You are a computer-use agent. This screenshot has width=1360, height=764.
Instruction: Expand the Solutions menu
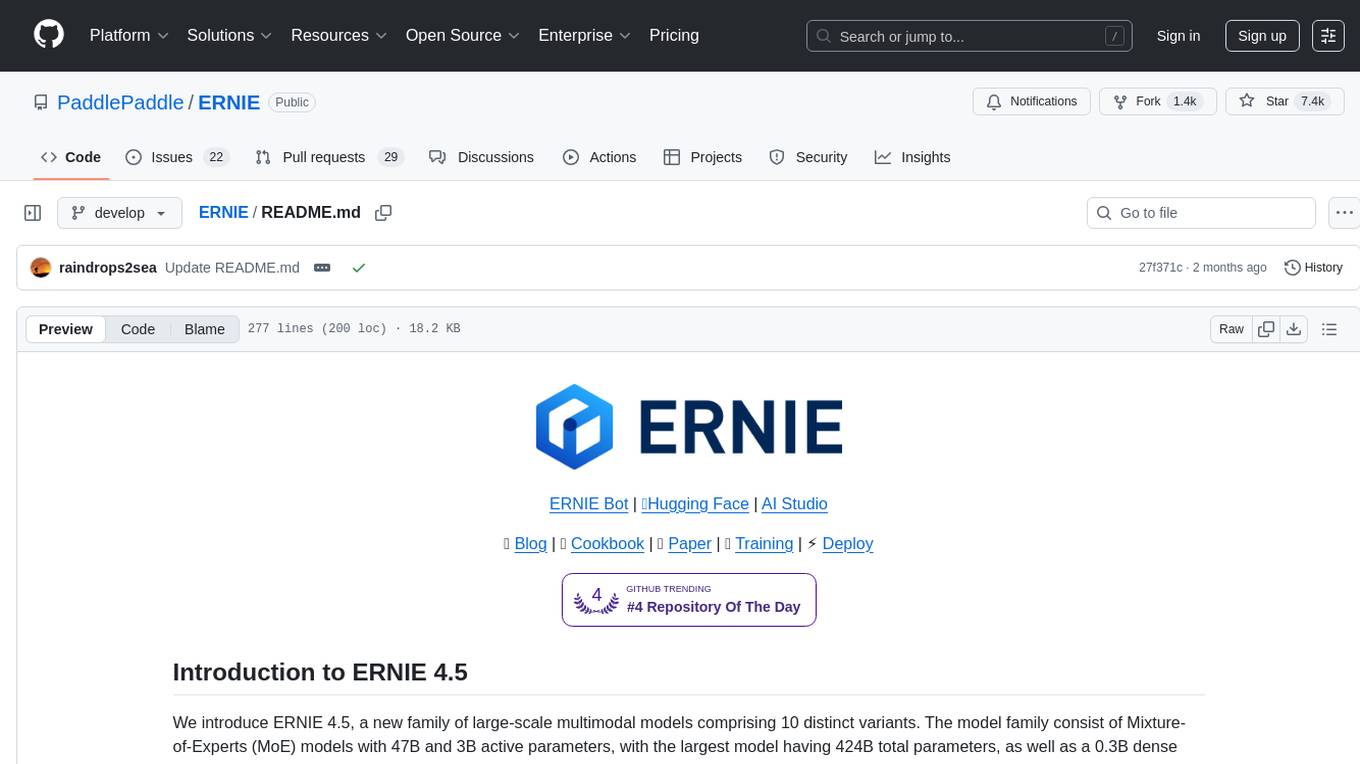230,35
